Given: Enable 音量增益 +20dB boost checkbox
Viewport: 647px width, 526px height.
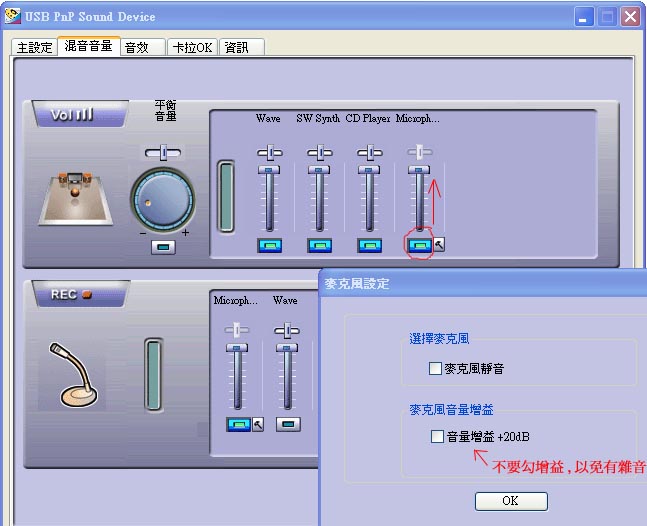Looking at the screenshot, I should 437,436.
